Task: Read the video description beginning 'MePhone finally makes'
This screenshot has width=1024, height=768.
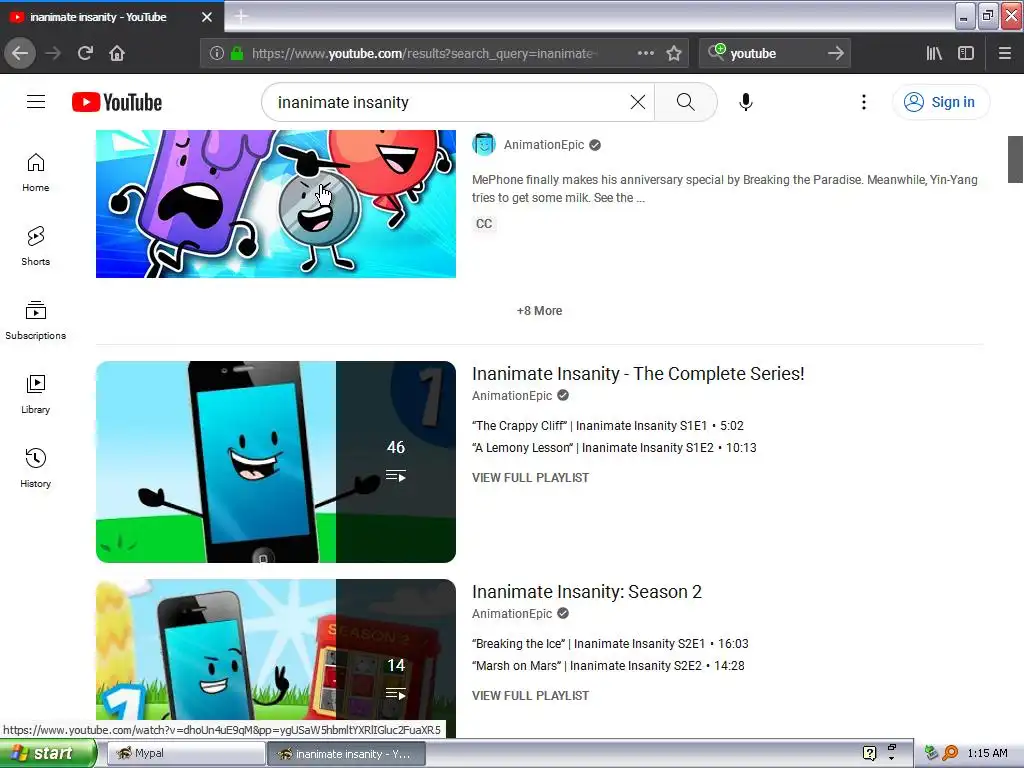Action: pyautogui.click(x=725, y=189)
